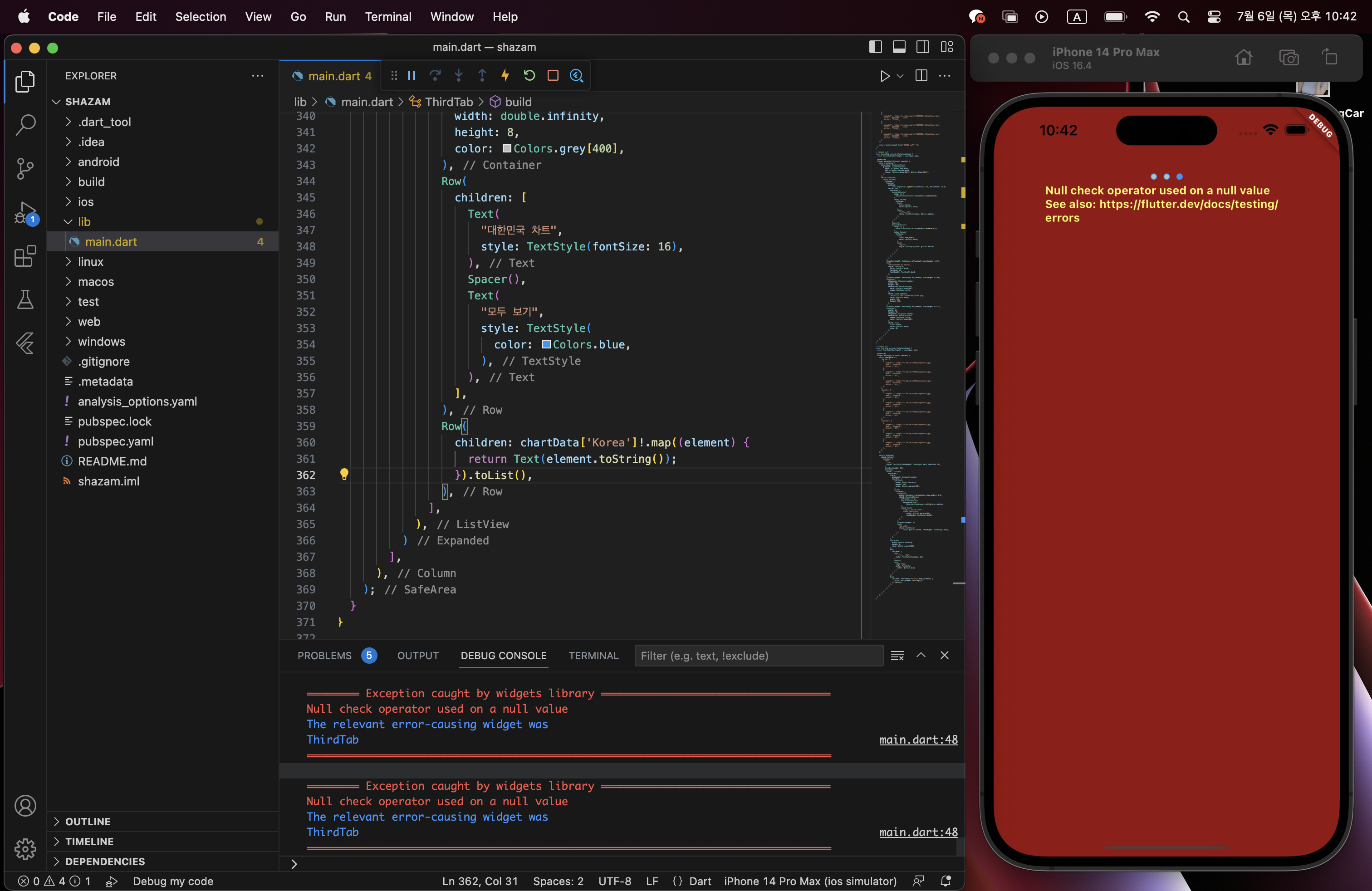Toggle the primary sidebar visibility

tap(875, 47)
